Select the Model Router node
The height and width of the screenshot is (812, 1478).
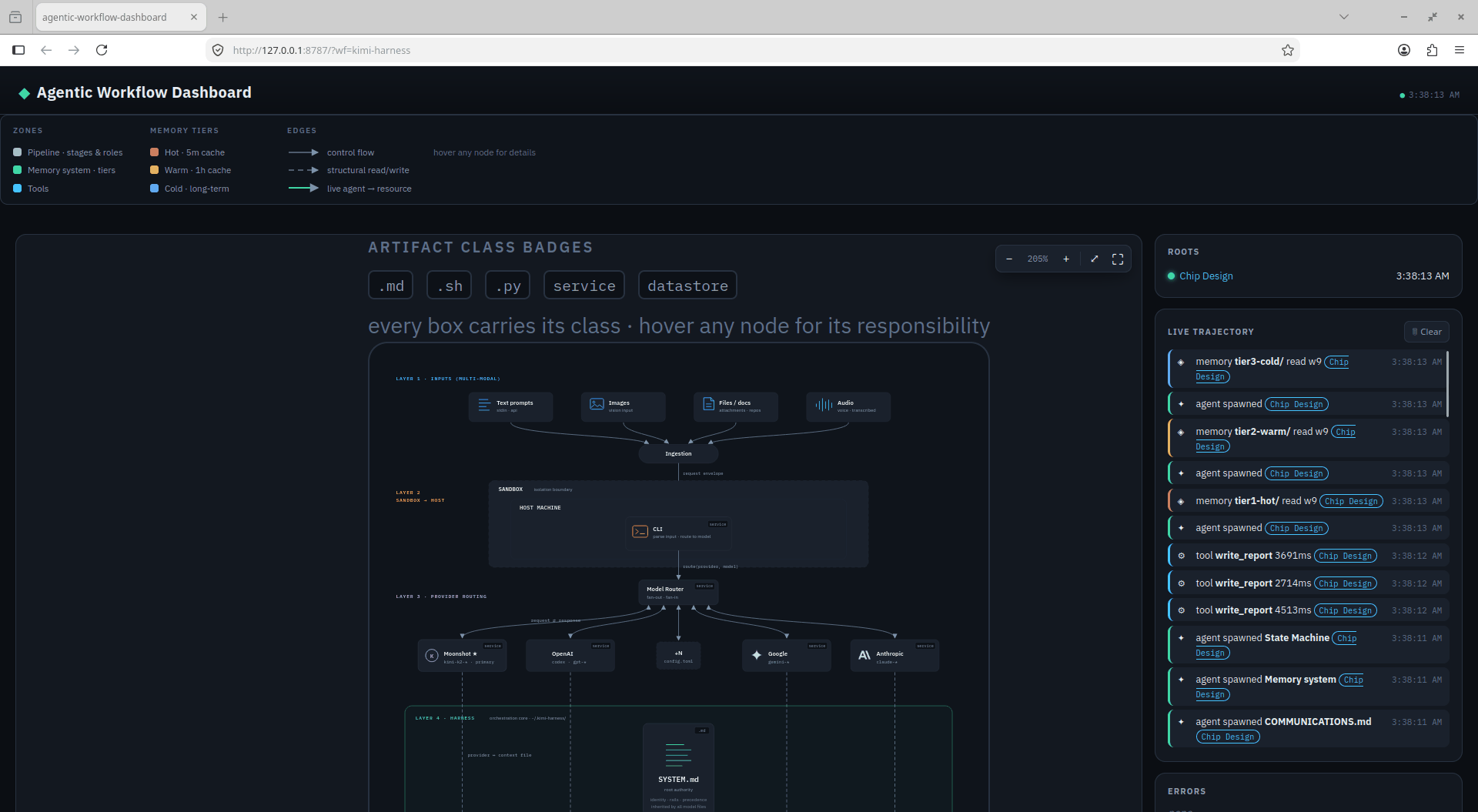(678, 593)
